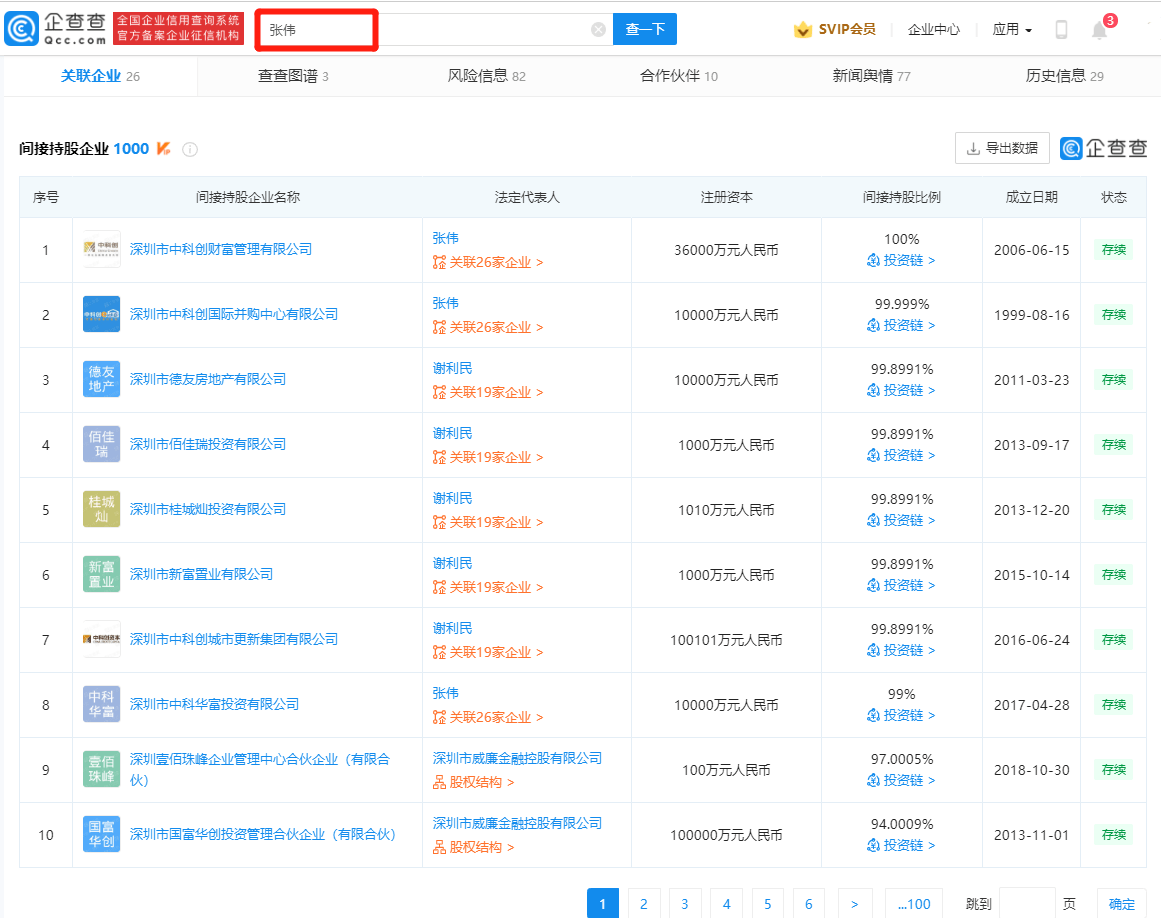Open the notification bell icon
This screenshot has width=1161, height=918.
1100,30
